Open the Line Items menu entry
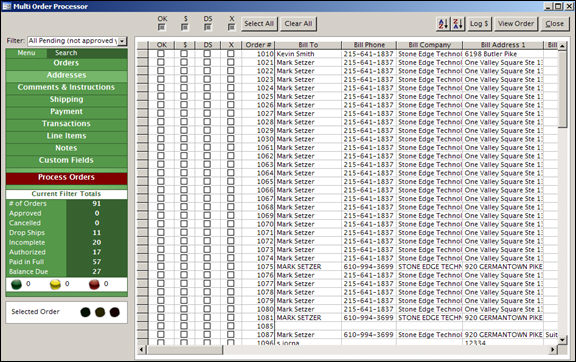The image size is (576, 362). (x=66, y=136)
